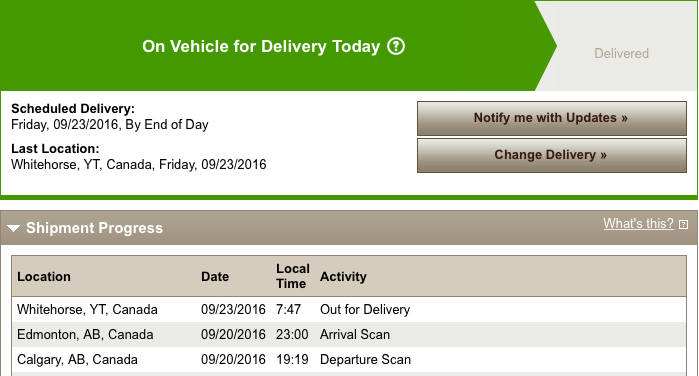Click the Scheduled Delivery date text
699x376 pixels.
tap(110, 124)
